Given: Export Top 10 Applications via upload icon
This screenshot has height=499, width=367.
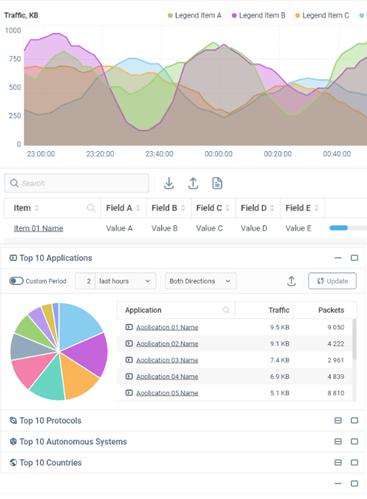Looking at the screenshot, I should pyautogui.click(x=291, y=281).
